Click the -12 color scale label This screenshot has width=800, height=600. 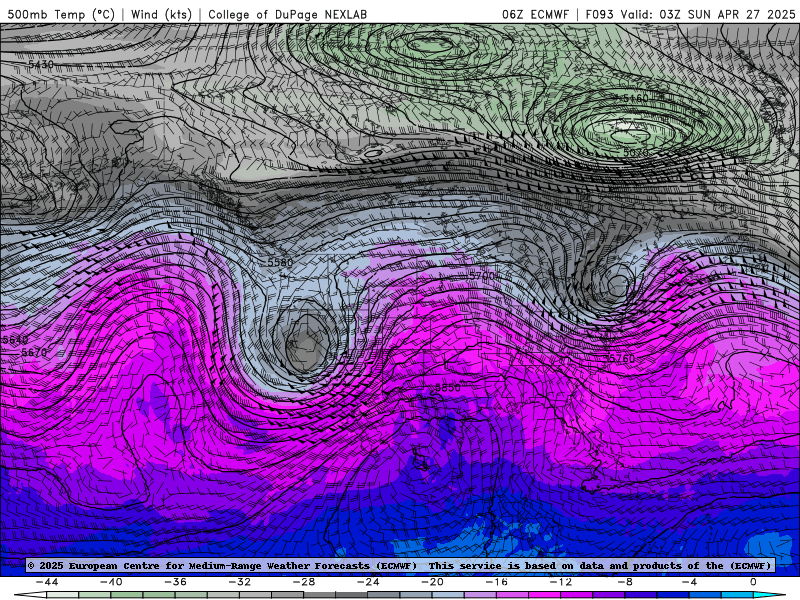pos(561,582)
